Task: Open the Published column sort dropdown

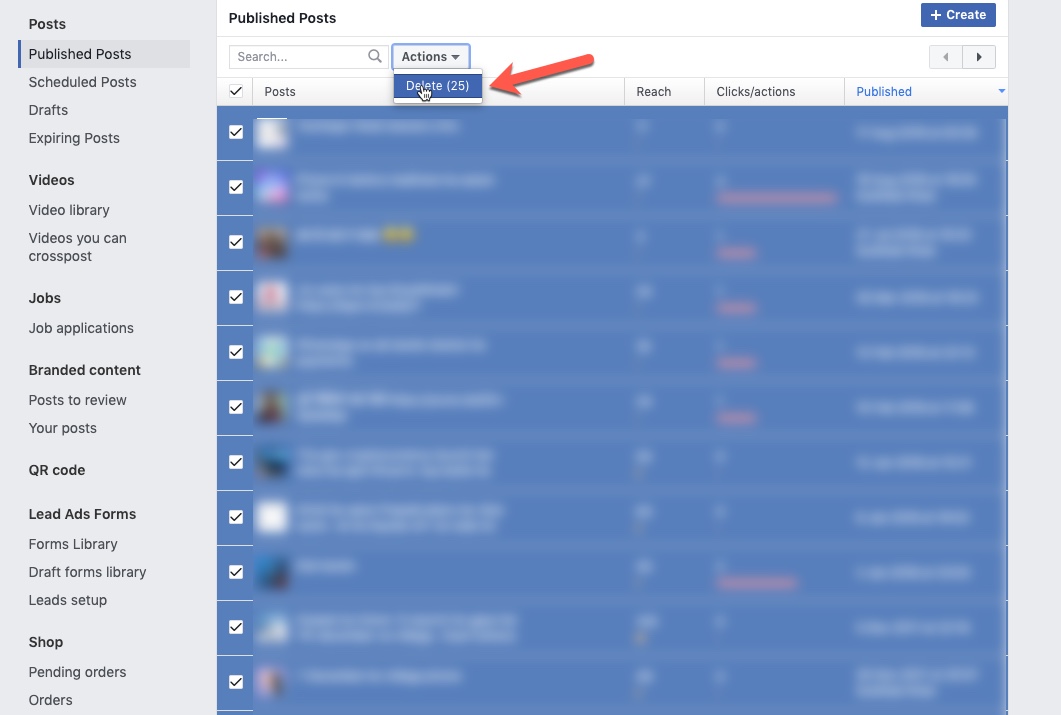Action: point(1000,91)
